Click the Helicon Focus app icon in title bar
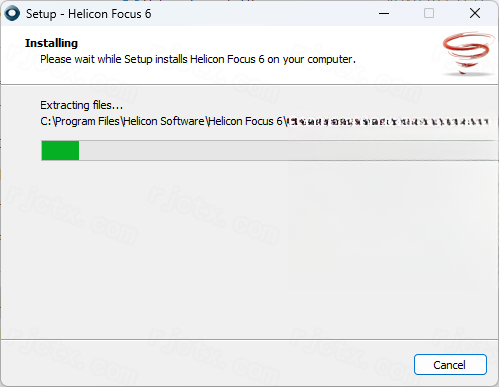This screenshot has height=387, width=499. point(12,14)
